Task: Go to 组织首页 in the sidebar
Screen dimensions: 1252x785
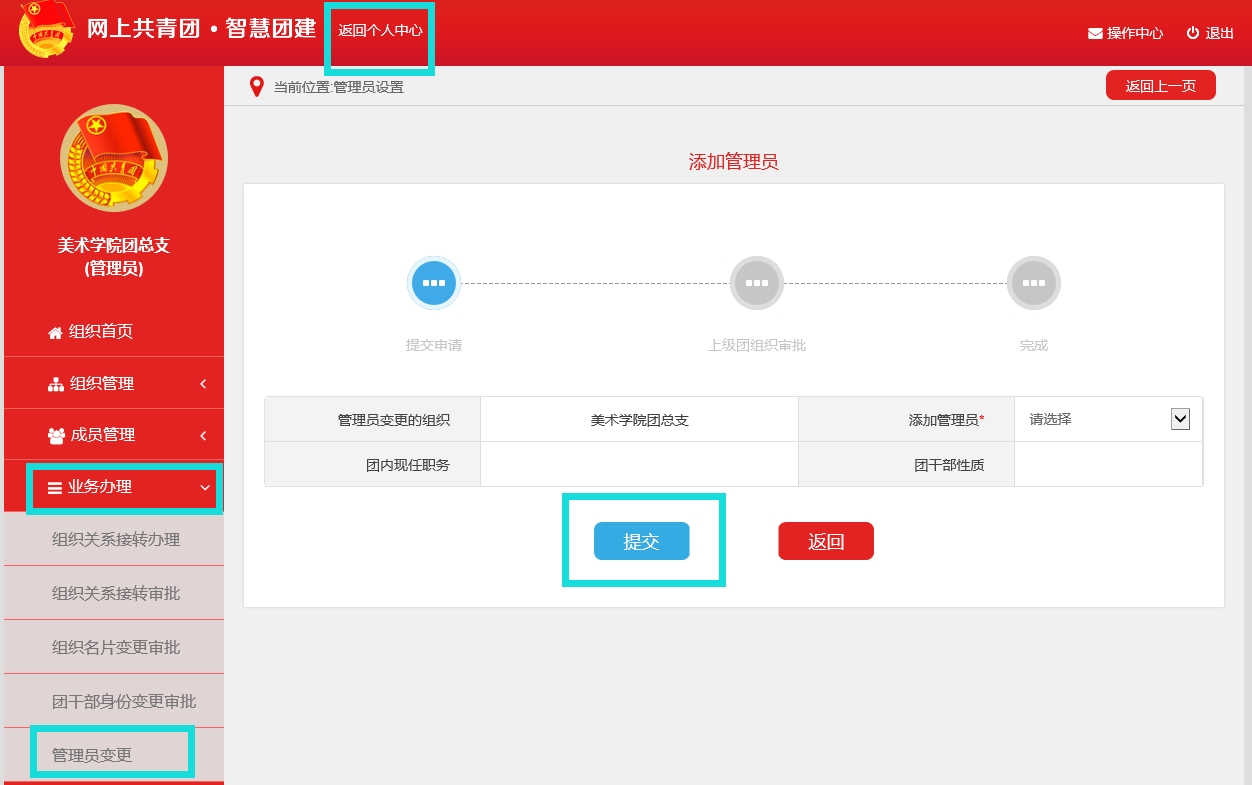Action: pyautogui.click(x=100, y=332)
